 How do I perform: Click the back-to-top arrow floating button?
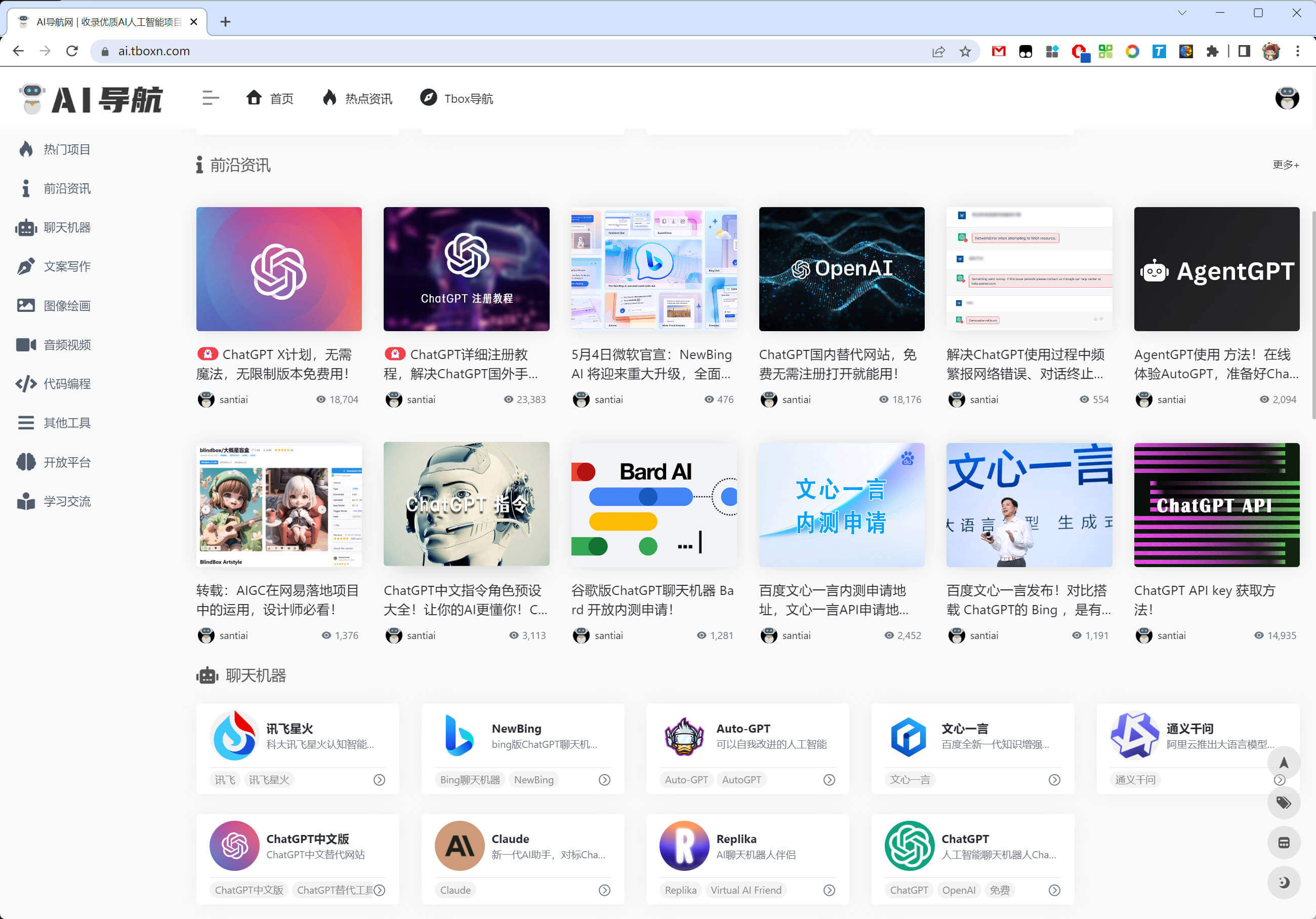click(1284, 763)
